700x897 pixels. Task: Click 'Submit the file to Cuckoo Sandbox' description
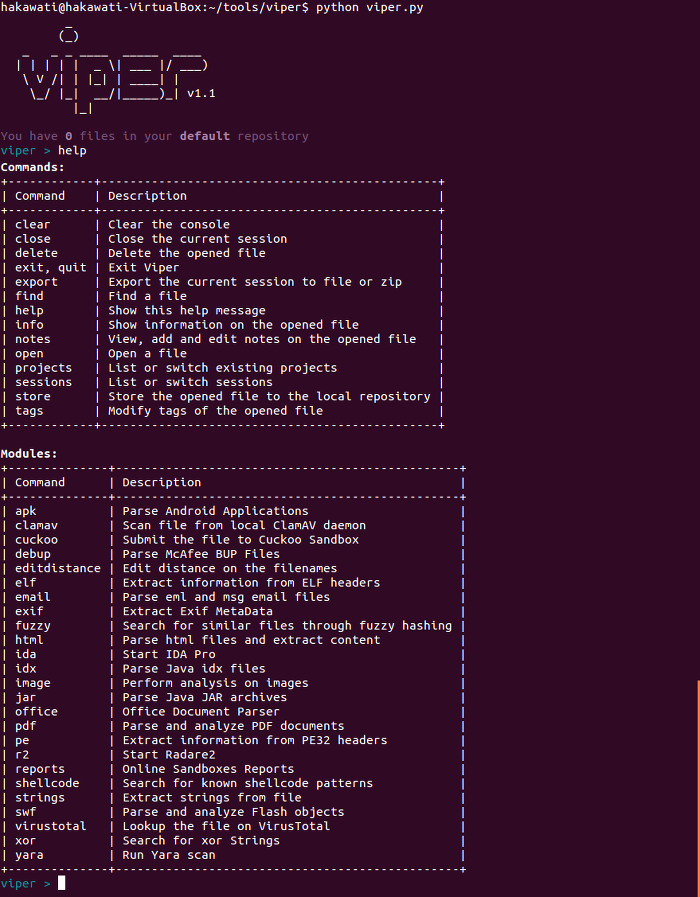[241, 539]
